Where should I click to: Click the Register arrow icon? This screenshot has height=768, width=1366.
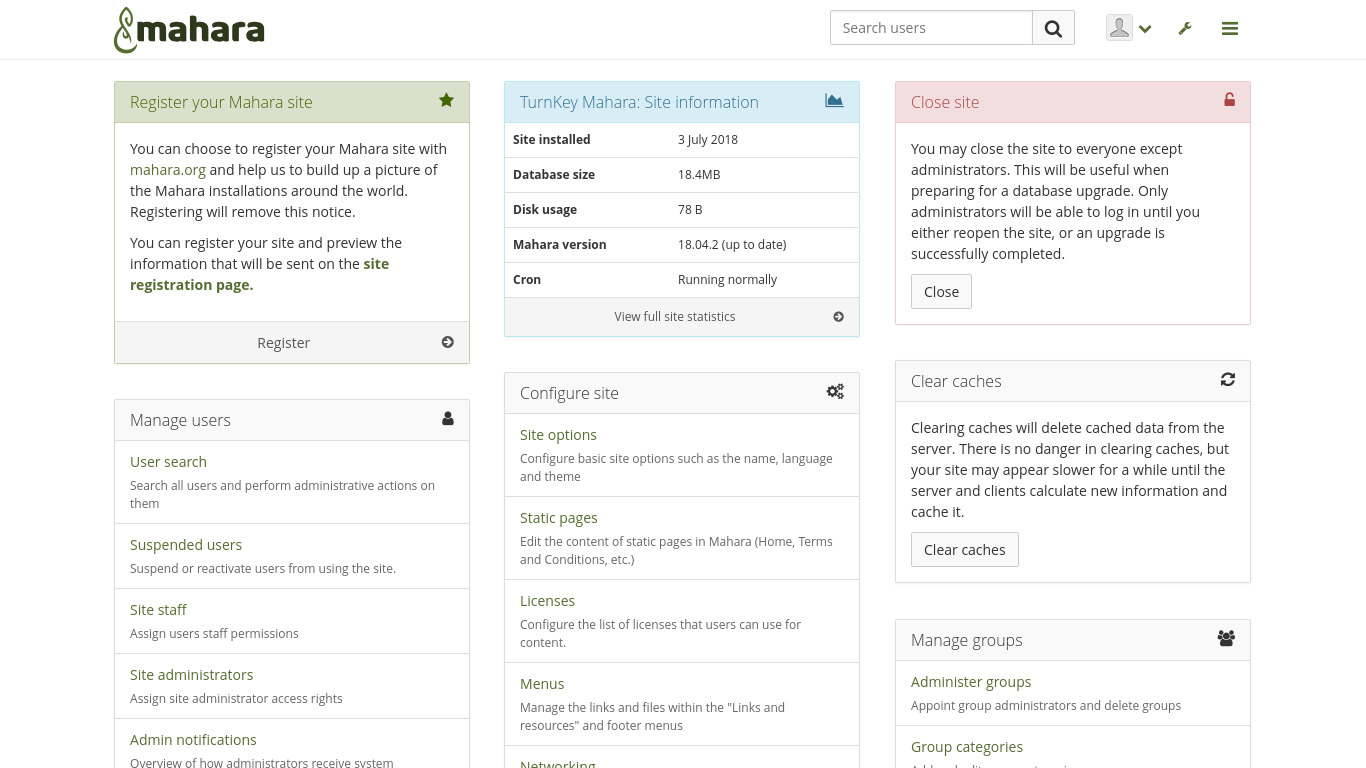click(448, 342)
